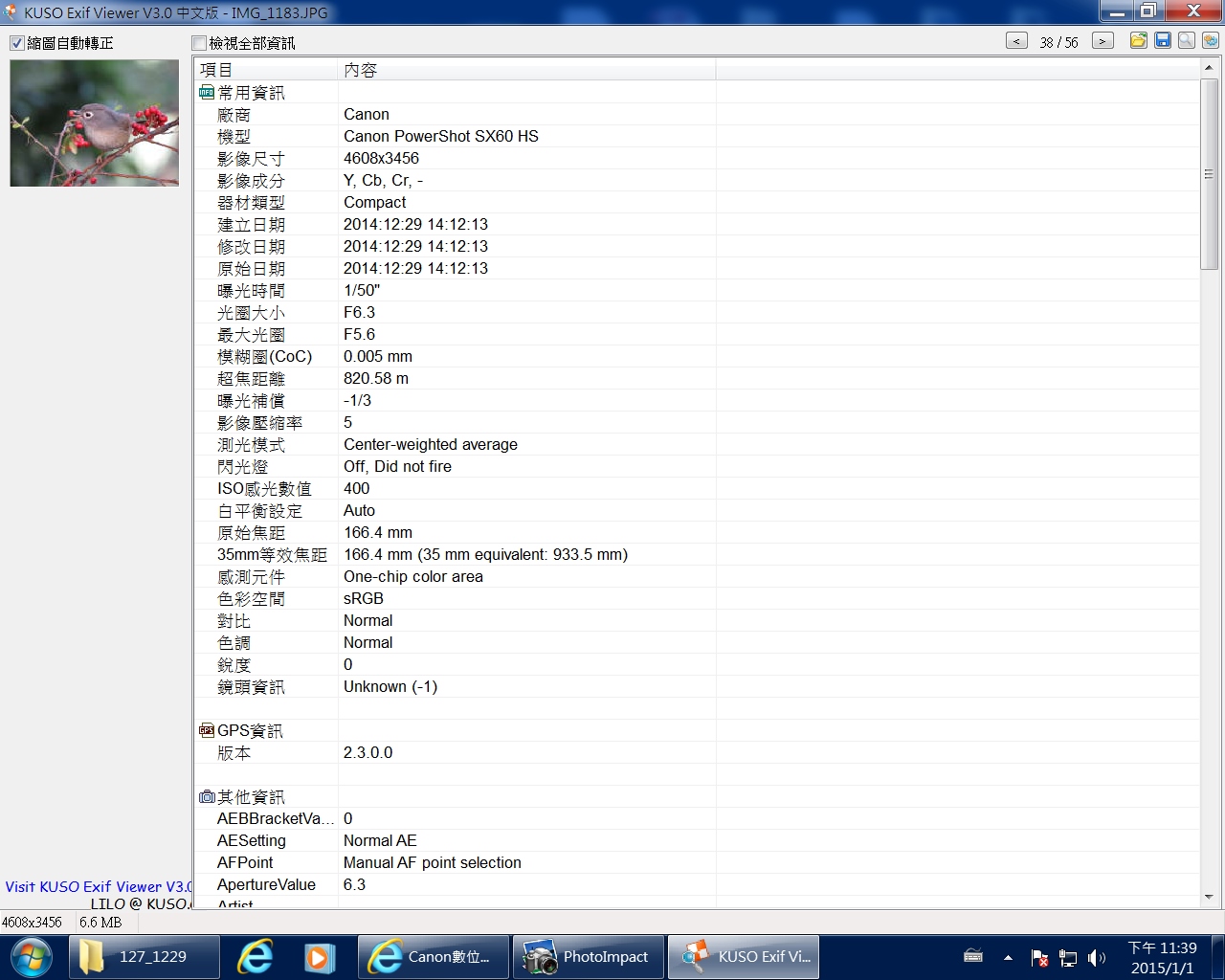Open volume speaker tray icon
This screenshot has height=980, width=1225.
pyautogui.click(x=1097, y=958)
